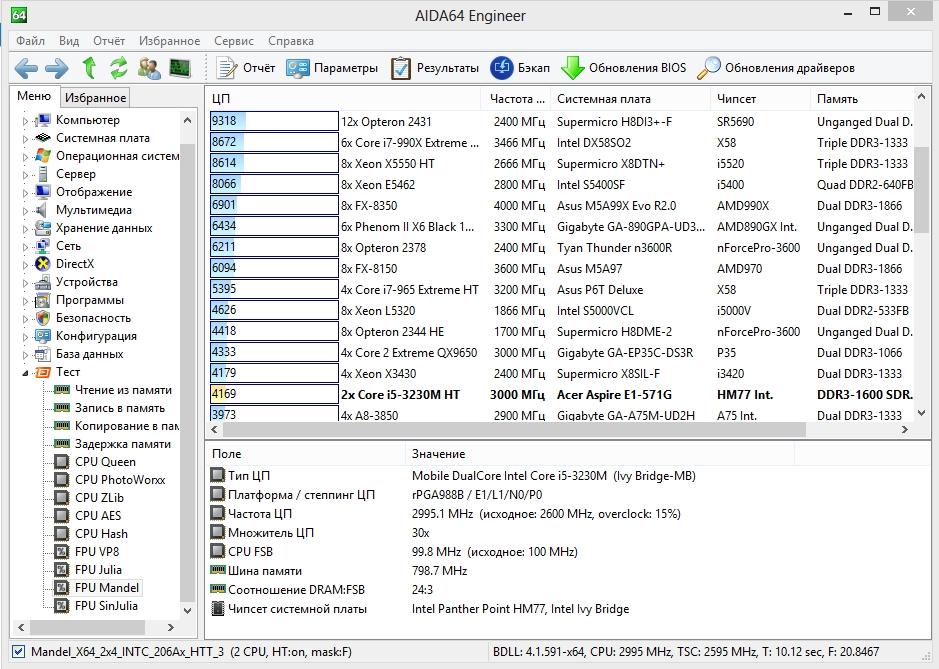Viewport: 939px width, 669px height.
Task: Expand the Компьютер tree node
Action: coord(26,120)
